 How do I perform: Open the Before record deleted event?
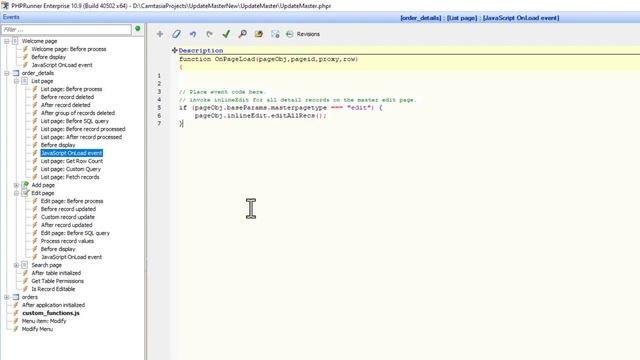pyautogui.click(x=67, y=97)
